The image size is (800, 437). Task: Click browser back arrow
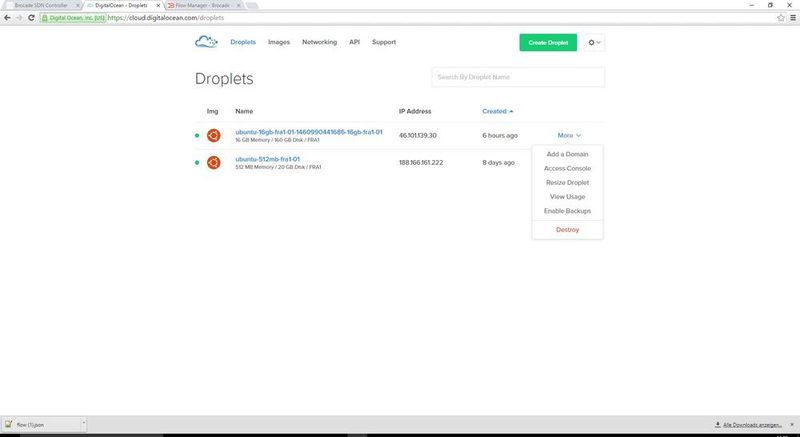[7, 18]
